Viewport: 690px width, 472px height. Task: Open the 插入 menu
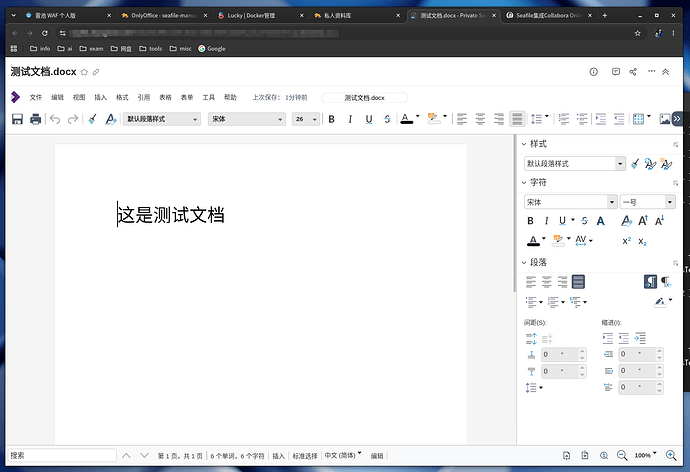tap(100, 97)
